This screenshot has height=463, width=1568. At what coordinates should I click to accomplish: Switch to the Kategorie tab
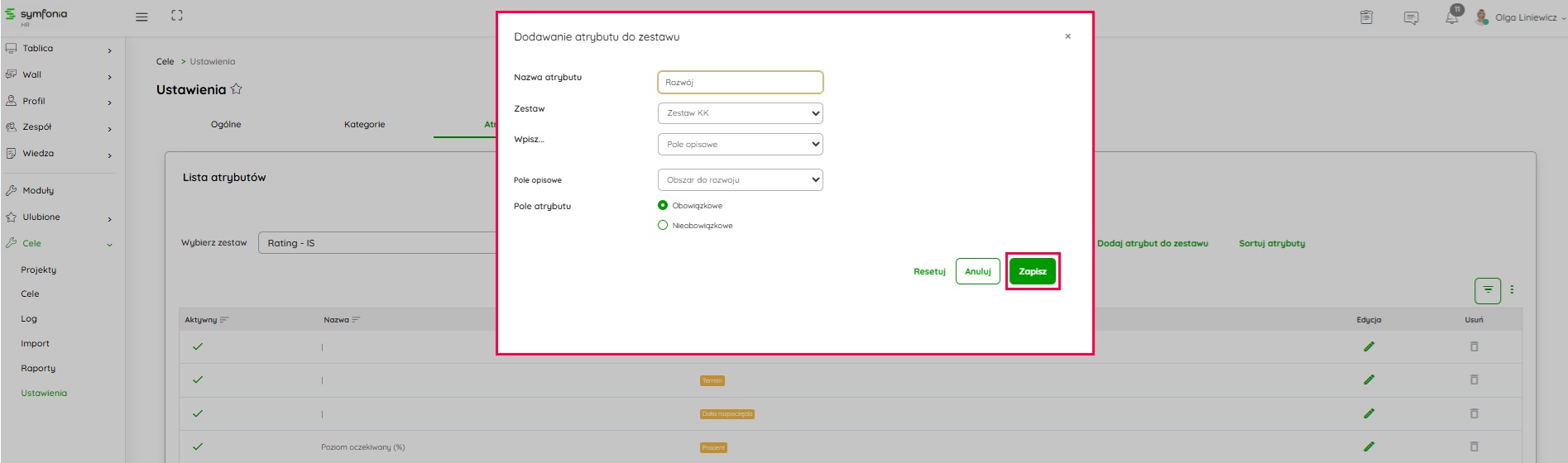coord(364,125)
